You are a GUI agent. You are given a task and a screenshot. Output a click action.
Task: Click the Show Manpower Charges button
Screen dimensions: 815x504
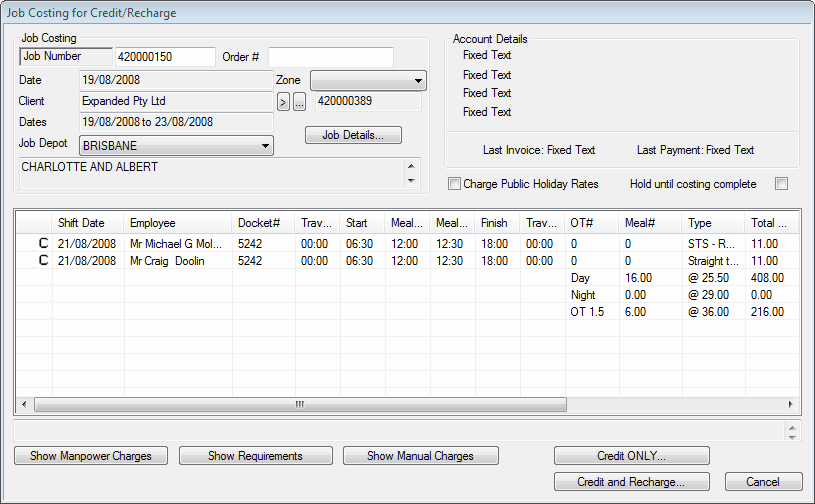(91, 456)
